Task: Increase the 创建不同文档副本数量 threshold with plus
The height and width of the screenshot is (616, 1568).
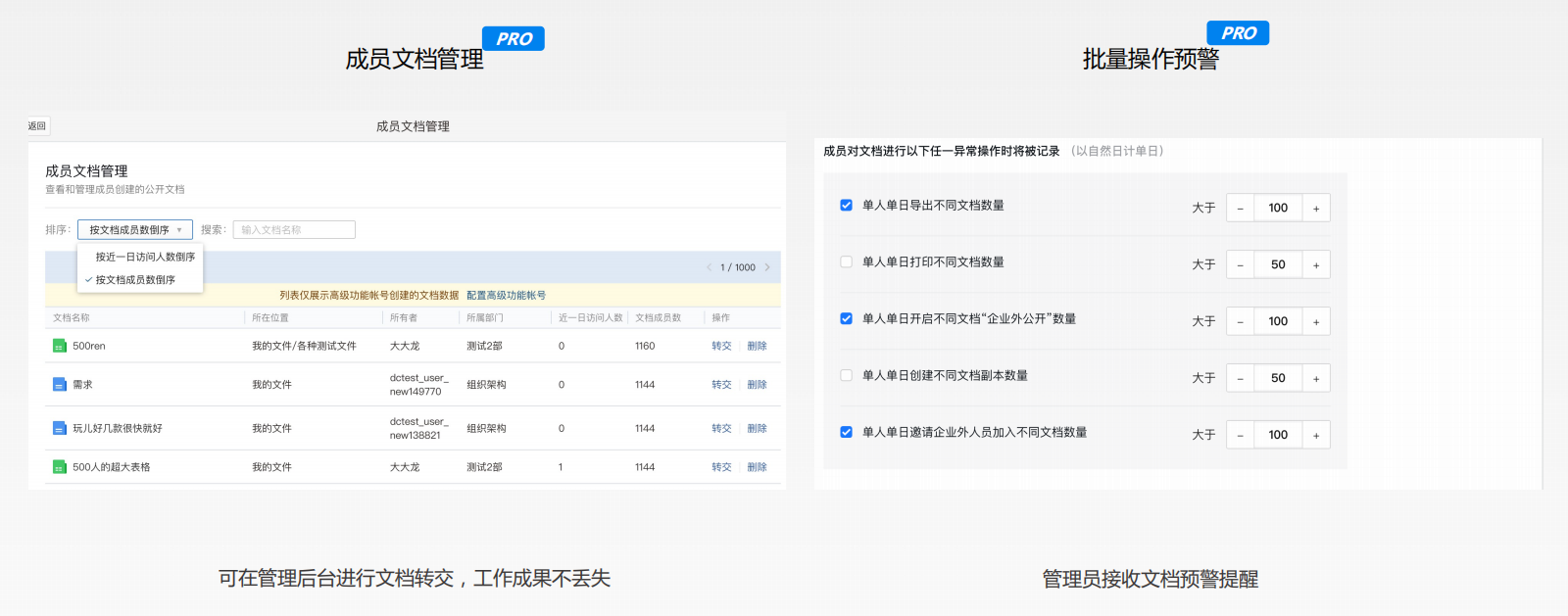Action: tap(1316, 378)
